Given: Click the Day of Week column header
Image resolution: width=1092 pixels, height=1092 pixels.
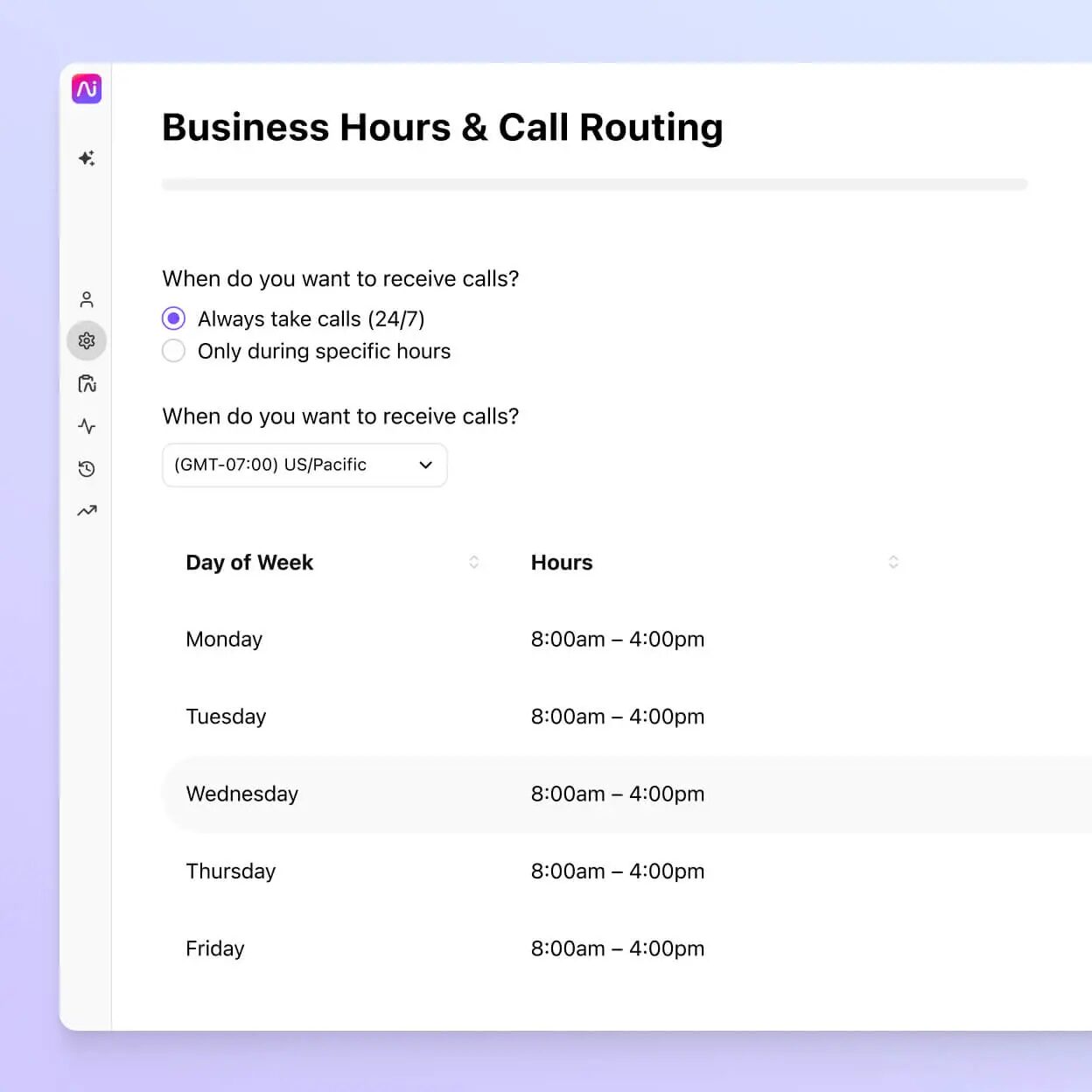Looking at the screenshot, I should [x=249, y=563].
